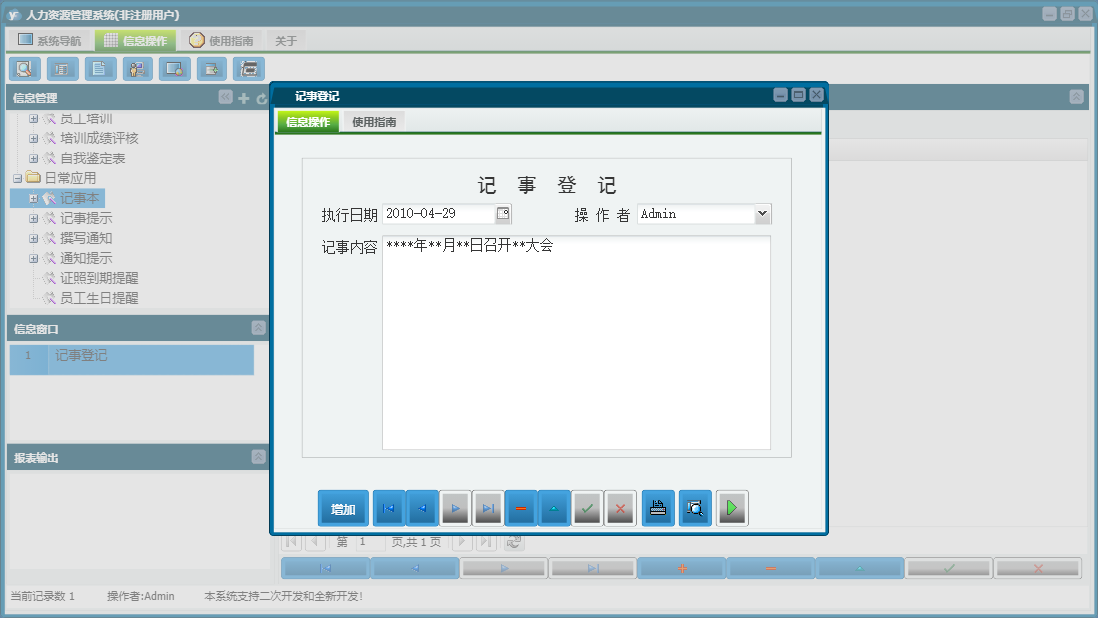Select 证照到期提醒 in the tree

[x=99, y=278]
